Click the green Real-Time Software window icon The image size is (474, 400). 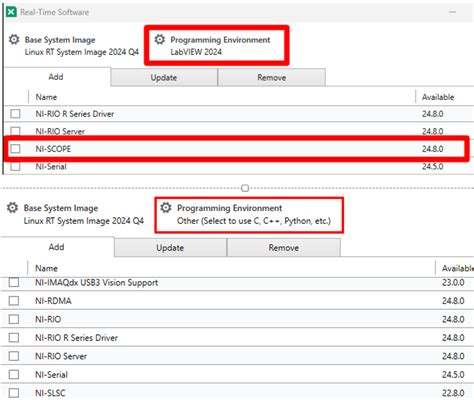coord(11,12)
